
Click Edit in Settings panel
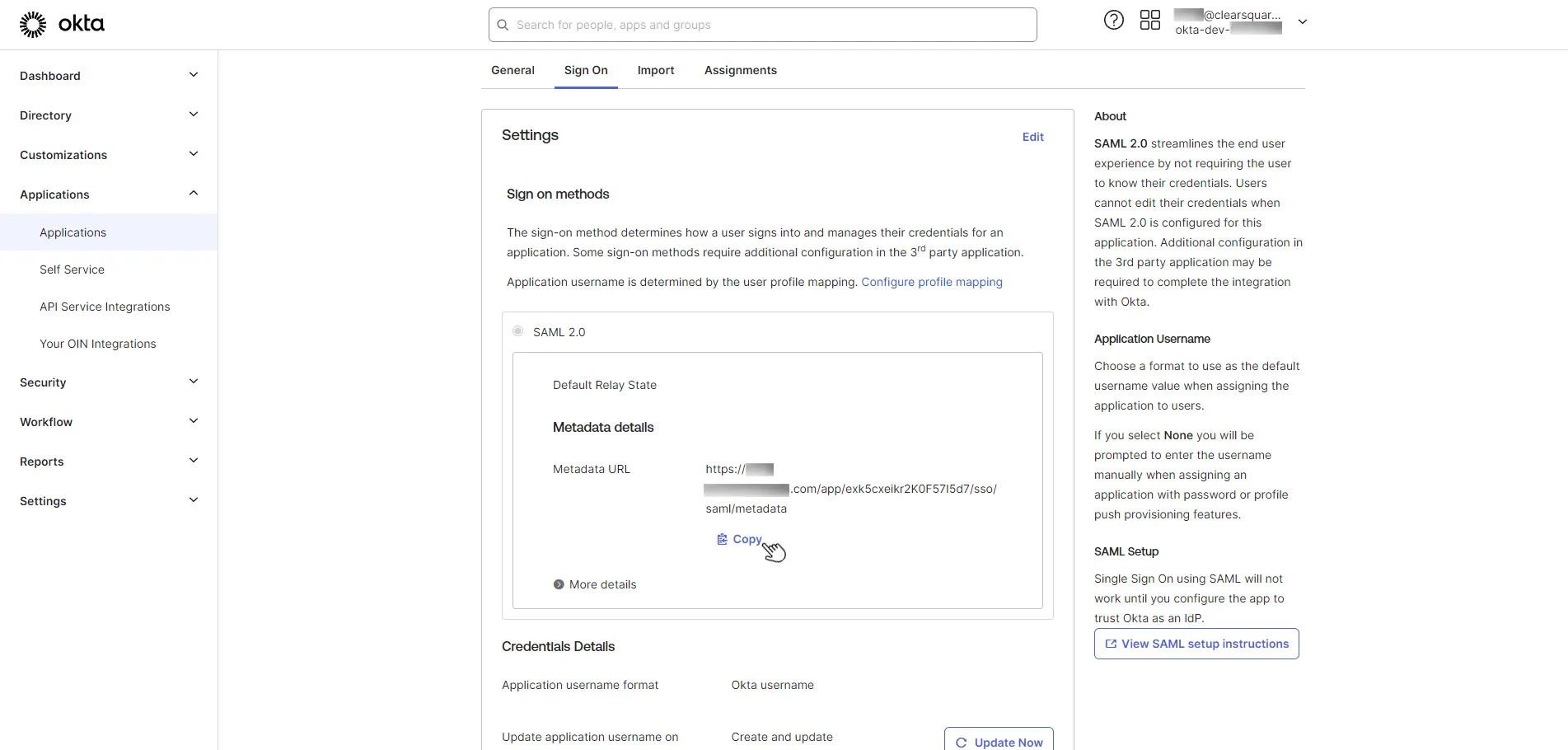1033,137
